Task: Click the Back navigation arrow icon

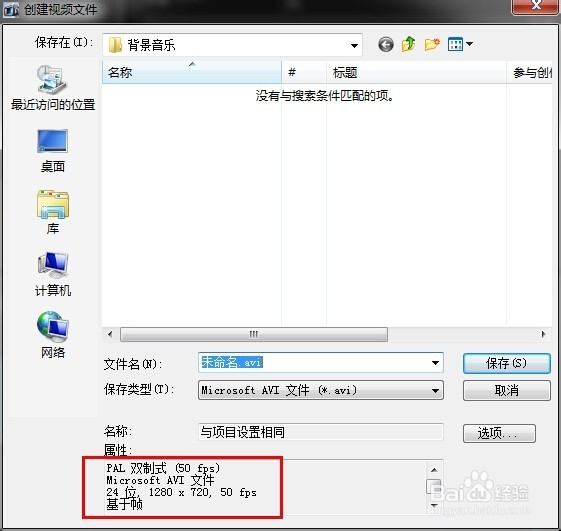Action: click(386, 45)
